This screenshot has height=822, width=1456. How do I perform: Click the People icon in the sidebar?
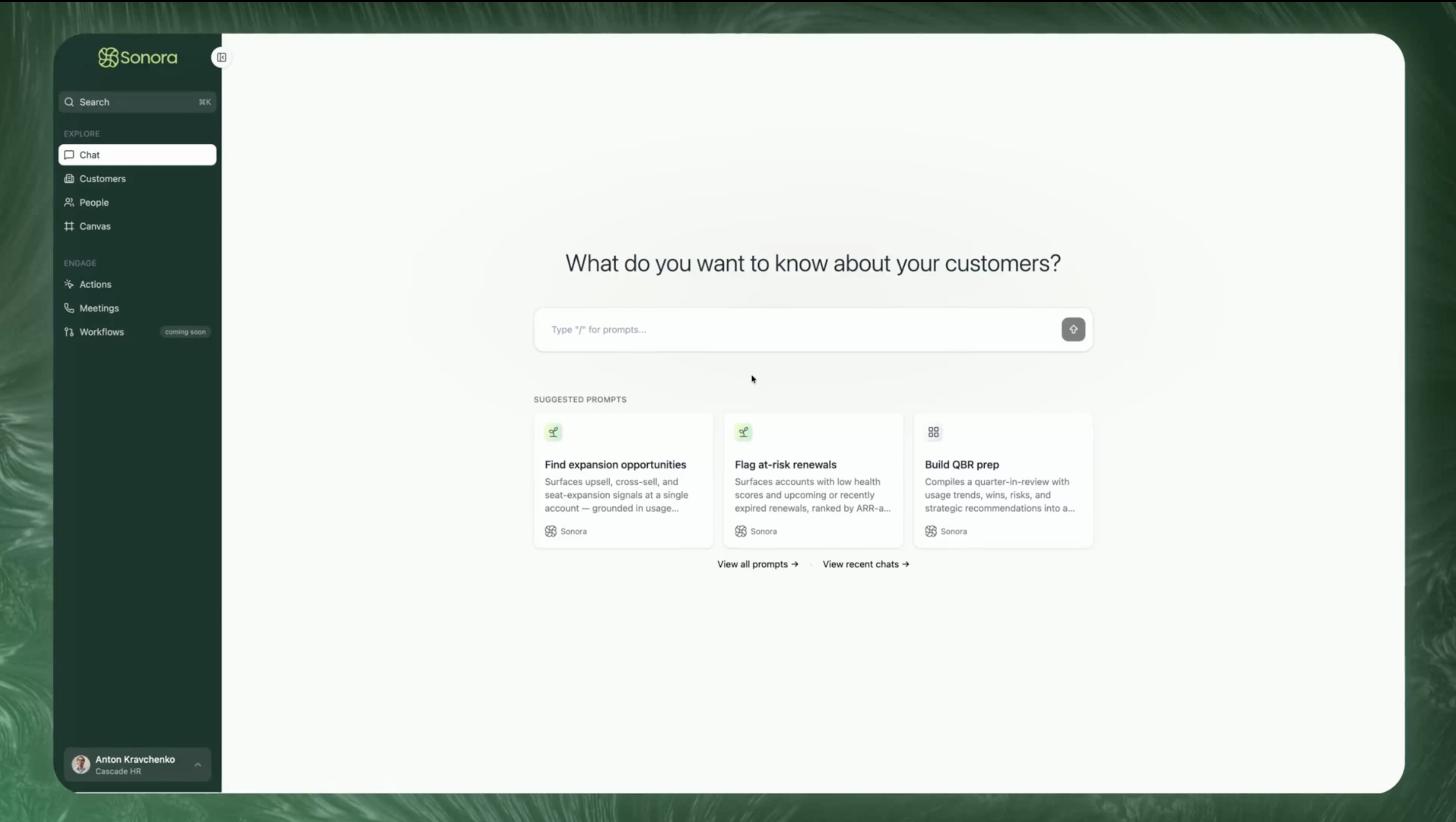(69, 202)
